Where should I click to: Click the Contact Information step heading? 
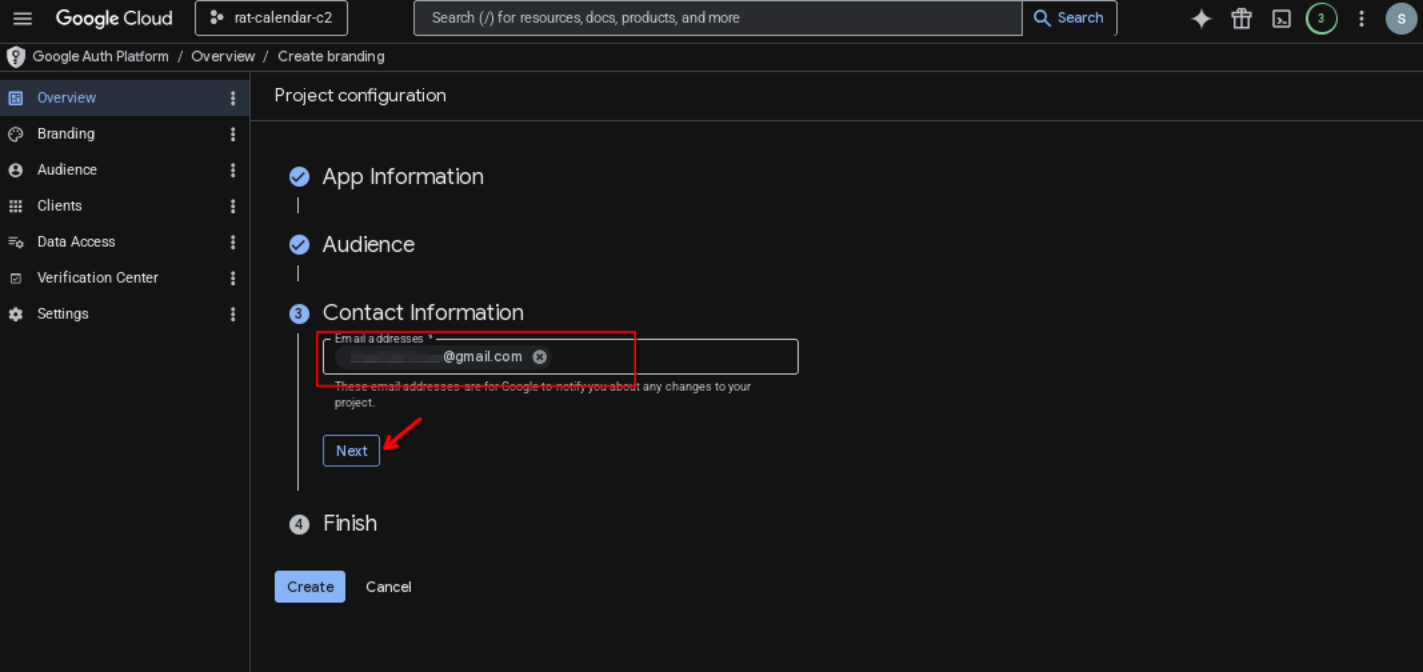[x=423, y=313]
